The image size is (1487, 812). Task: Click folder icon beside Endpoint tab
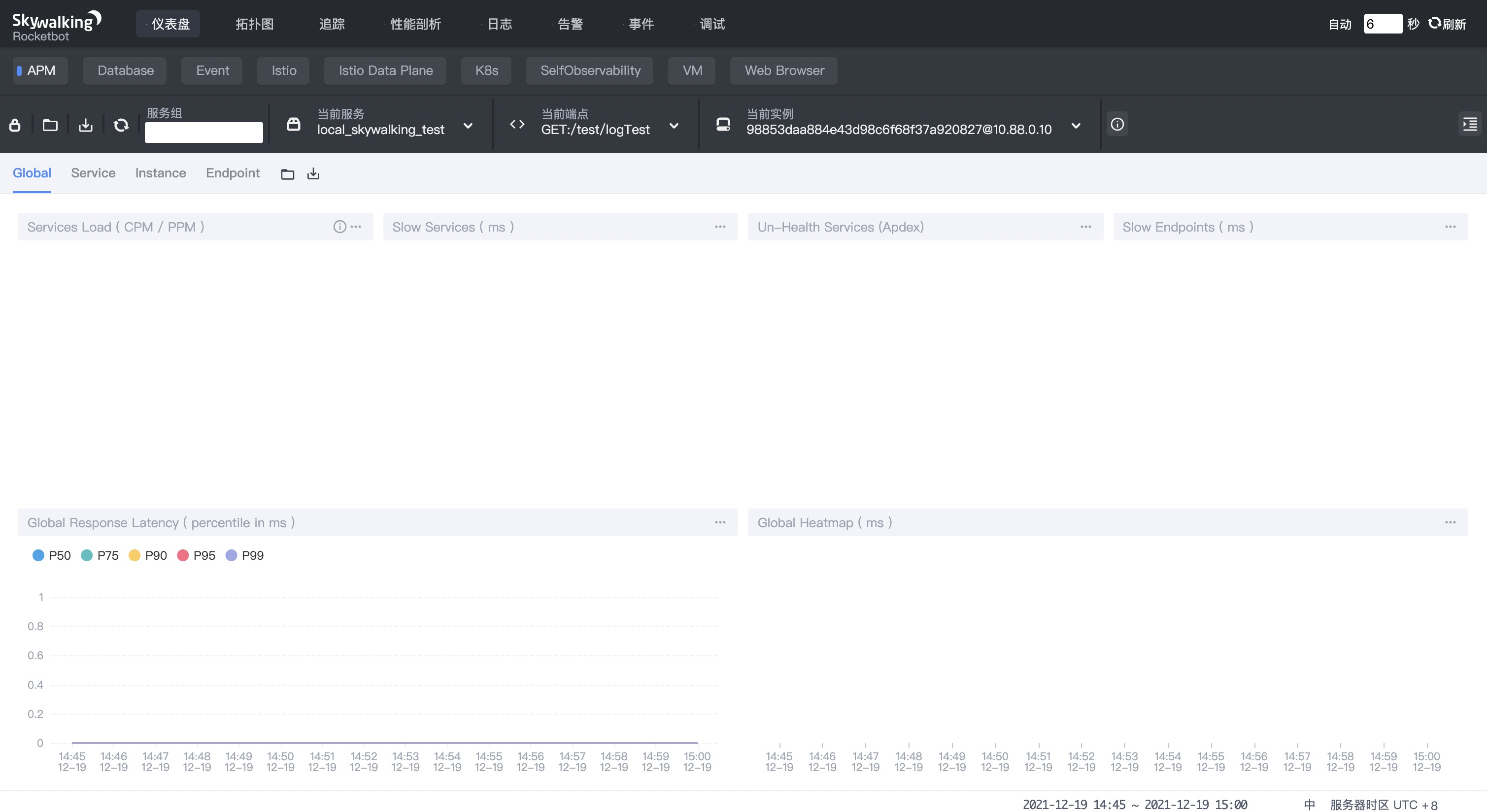tap(287, 174)
